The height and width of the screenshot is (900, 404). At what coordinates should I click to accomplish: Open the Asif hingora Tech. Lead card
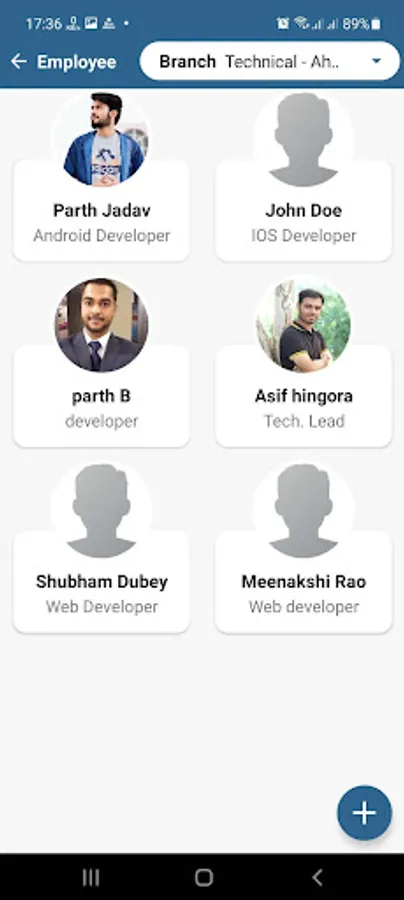[304, 396]
